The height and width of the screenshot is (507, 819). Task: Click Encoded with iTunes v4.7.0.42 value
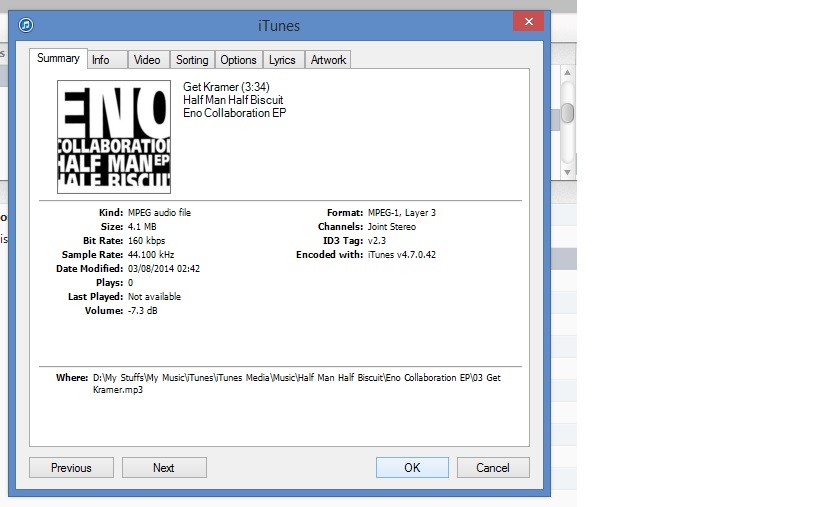coord(402,255)
